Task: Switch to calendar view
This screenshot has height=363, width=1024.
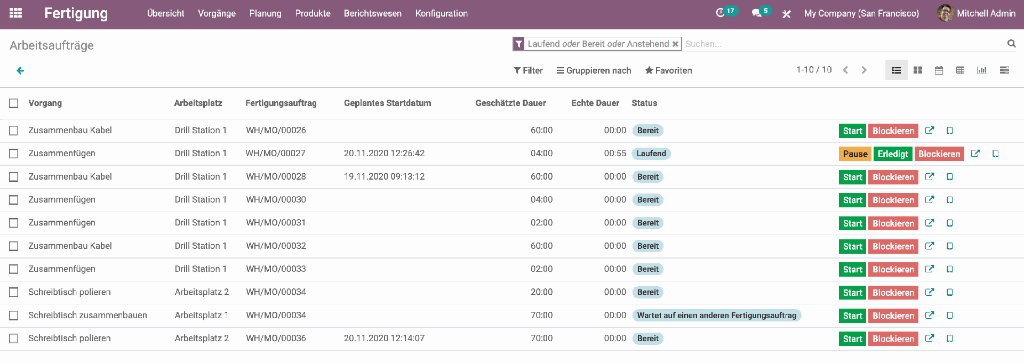Action: click(x=938, y=70)
